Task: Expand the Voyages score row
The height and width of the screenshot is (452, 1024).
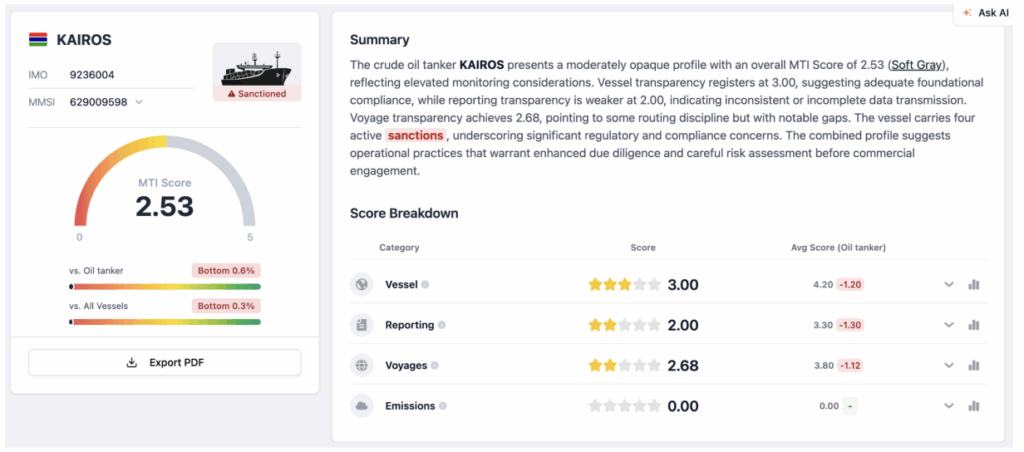Action: 949,366
